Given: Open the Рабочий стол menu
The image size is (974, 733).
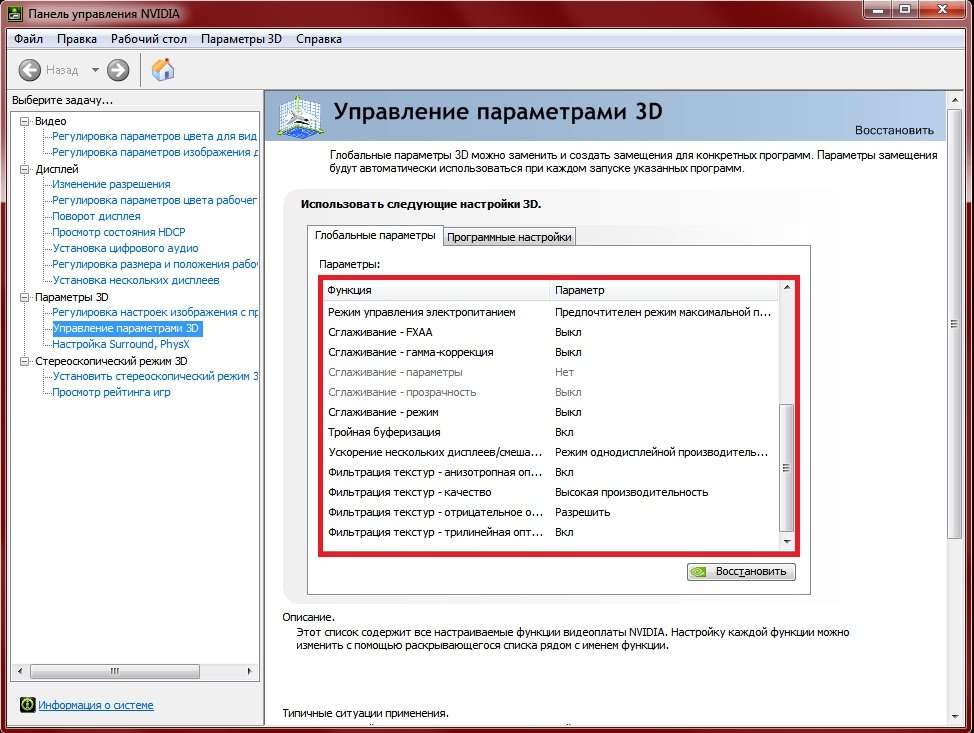Looking at the screenshot, I should (x=148, y=39).
